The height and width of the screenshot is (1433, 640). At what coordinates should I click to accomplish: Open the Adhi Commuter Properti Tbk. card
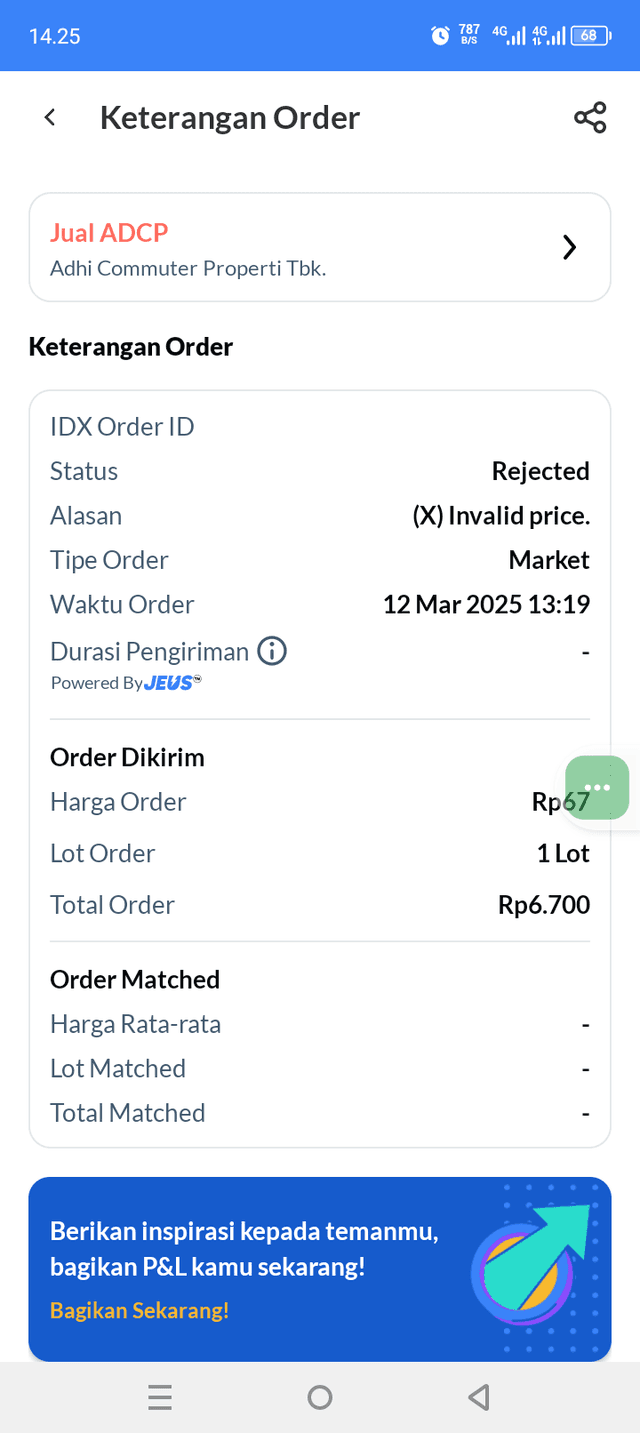pyautogui.click(x=320, y=247)
